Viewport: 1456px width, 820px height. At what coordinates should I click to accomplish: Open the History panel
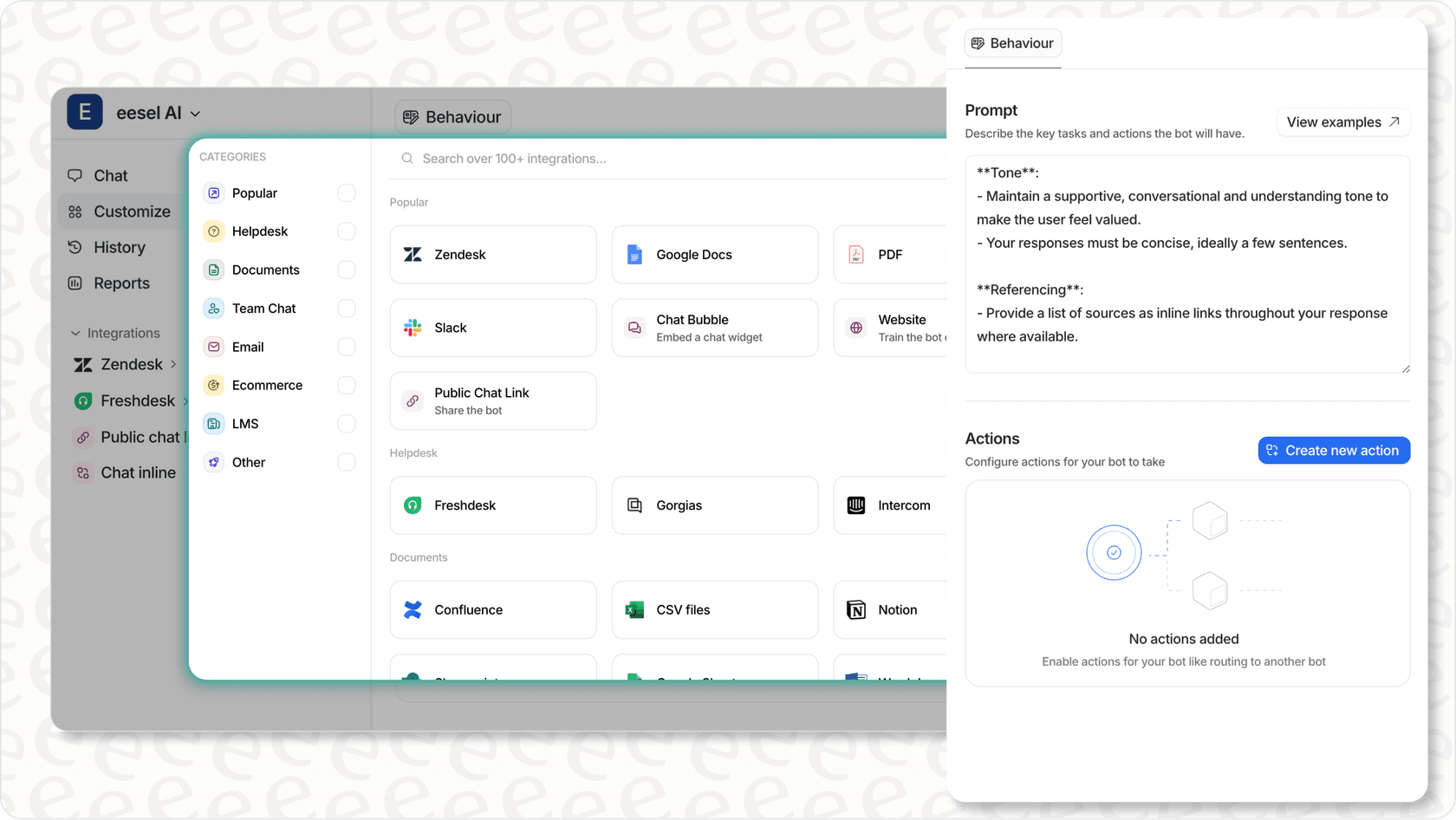coord(115,247)
